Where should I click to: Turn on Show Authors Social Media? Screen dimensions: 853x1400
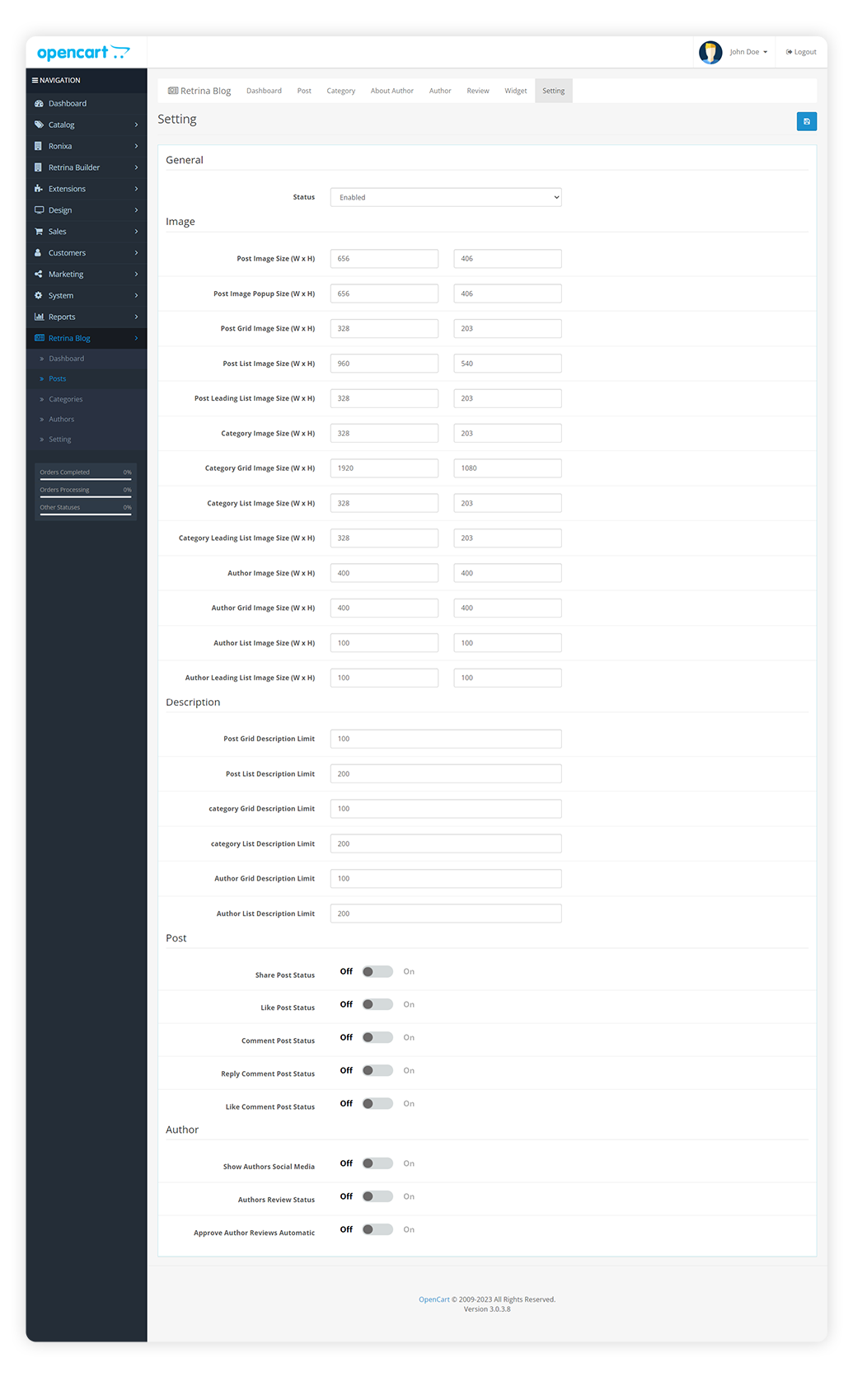[x=377, y=1164]
